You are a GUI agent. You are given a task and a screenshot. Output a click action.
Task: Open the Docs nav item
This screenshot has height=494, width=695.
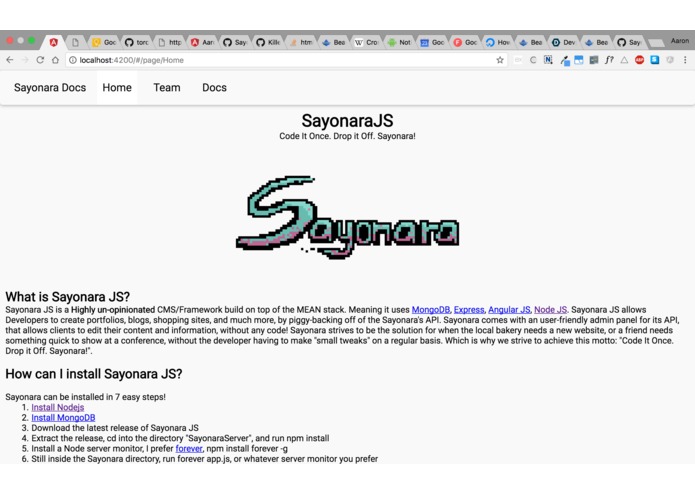tap(214, 88)
